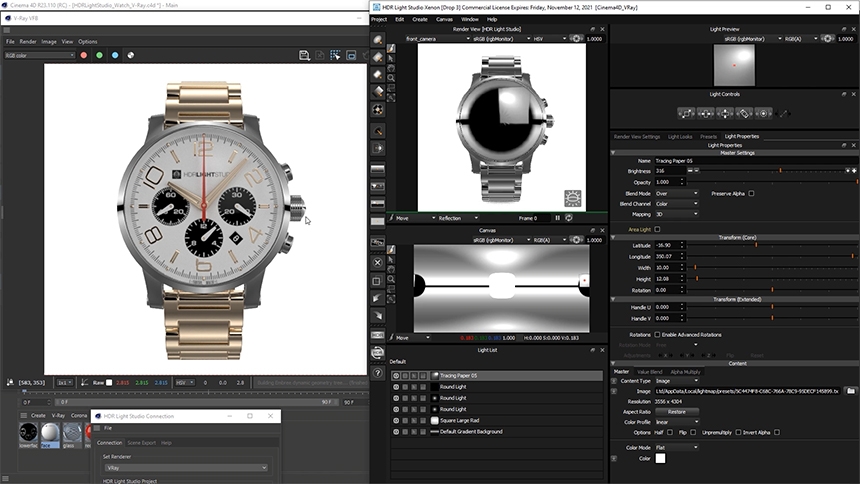Open the Render View Settings tab
The height and width of the screenshot is (484, 860).
coord(637,137)
